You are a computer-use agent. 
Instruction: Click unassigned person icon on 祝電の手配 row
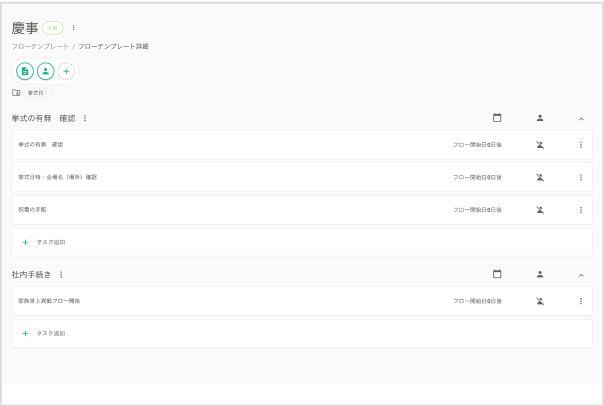tap(540, 210)
